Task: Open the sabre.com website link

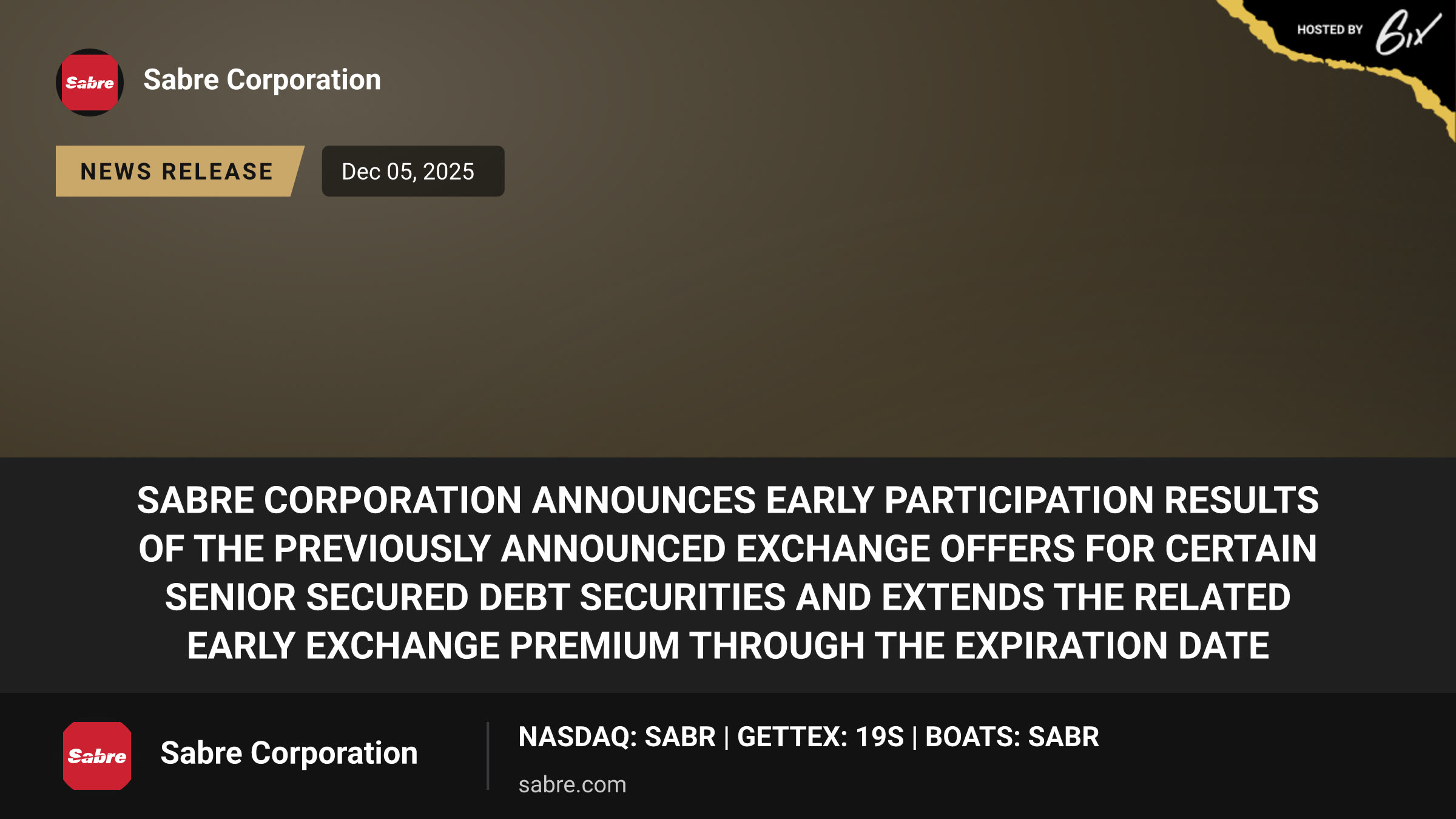Action: pos(572,784)
